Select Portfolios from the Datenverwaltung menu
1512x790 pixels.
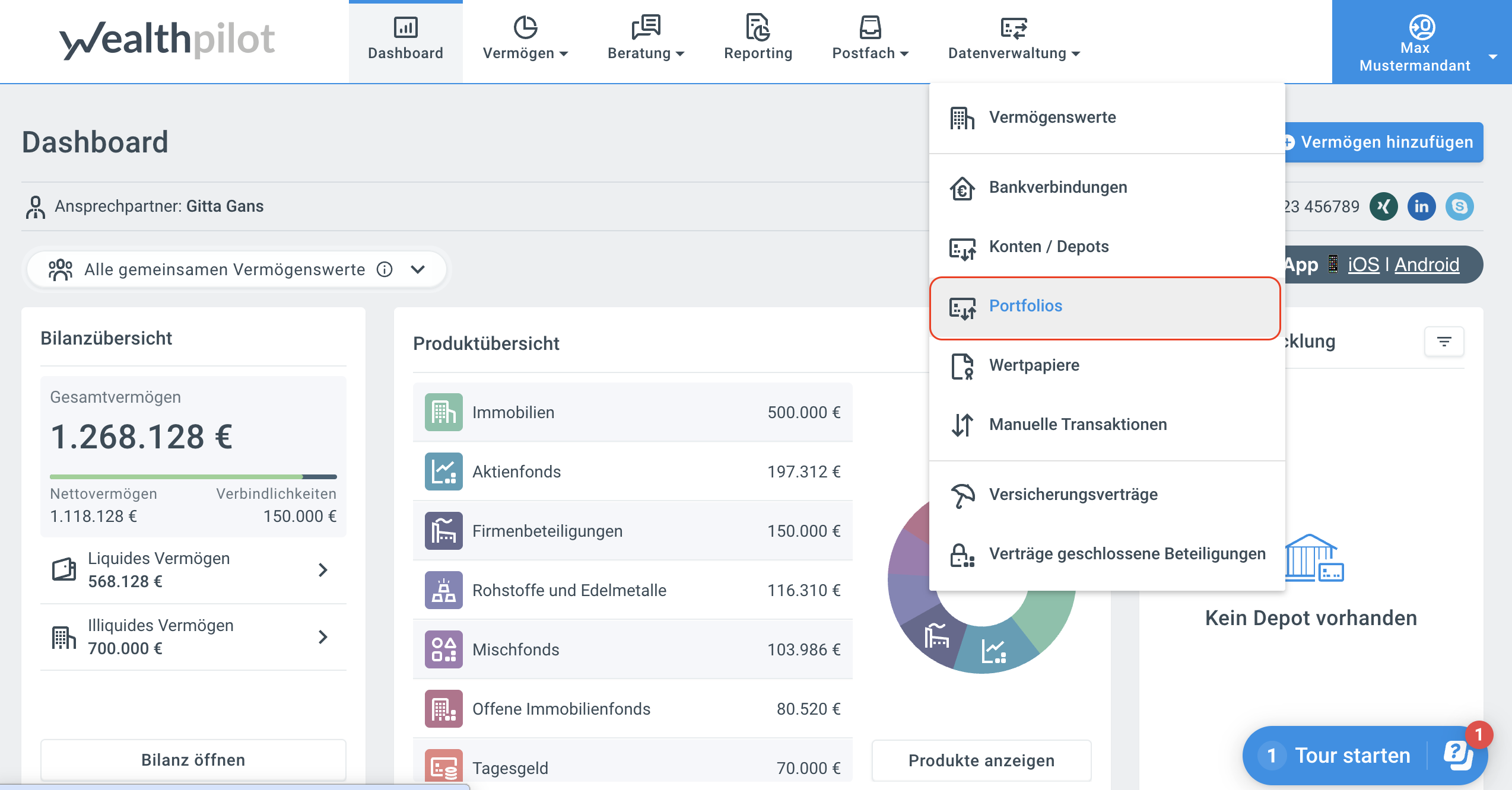pos(1025,306)
